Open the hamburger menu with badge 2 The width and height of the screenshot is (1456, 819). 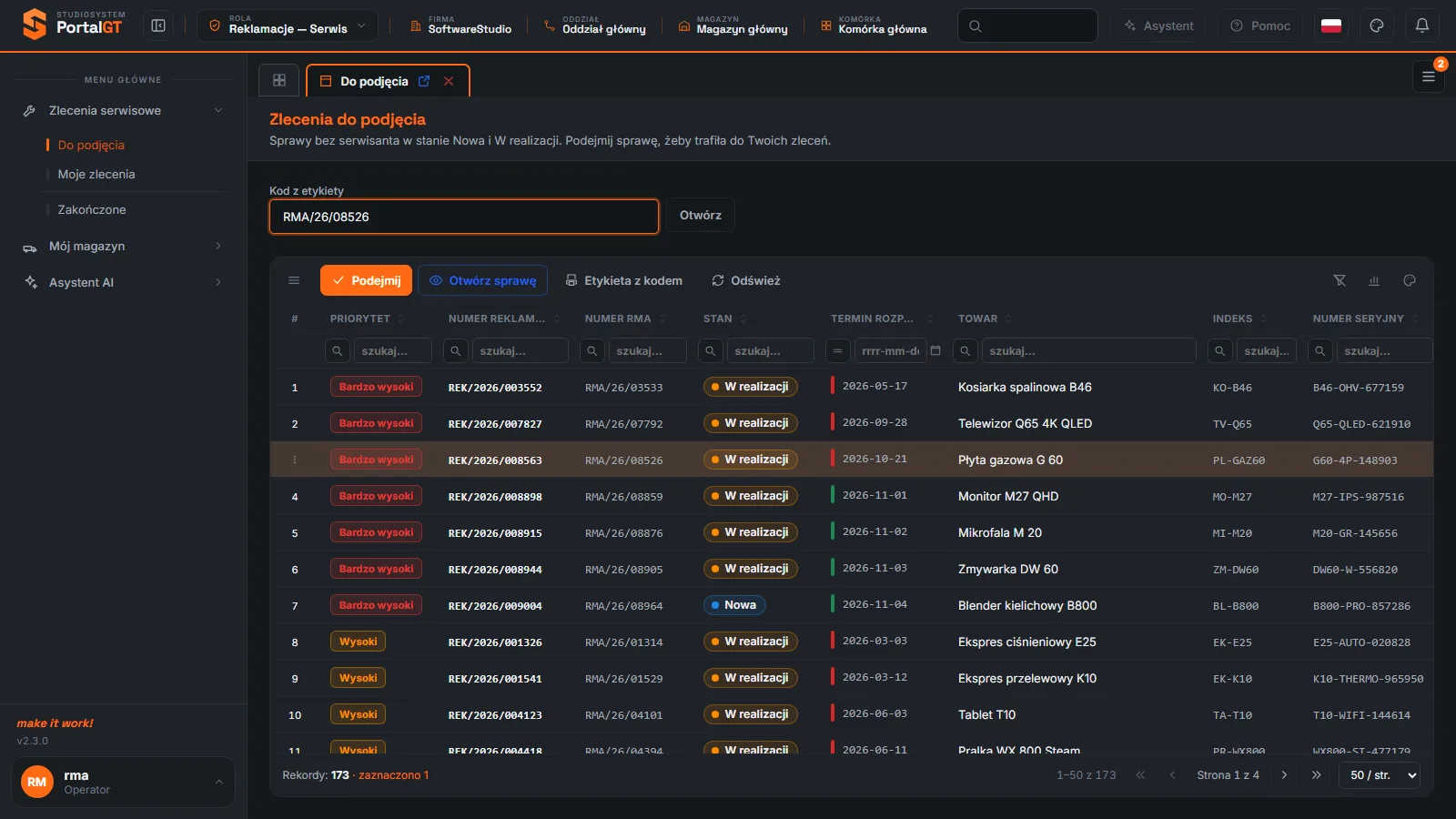coord(1429,76)
